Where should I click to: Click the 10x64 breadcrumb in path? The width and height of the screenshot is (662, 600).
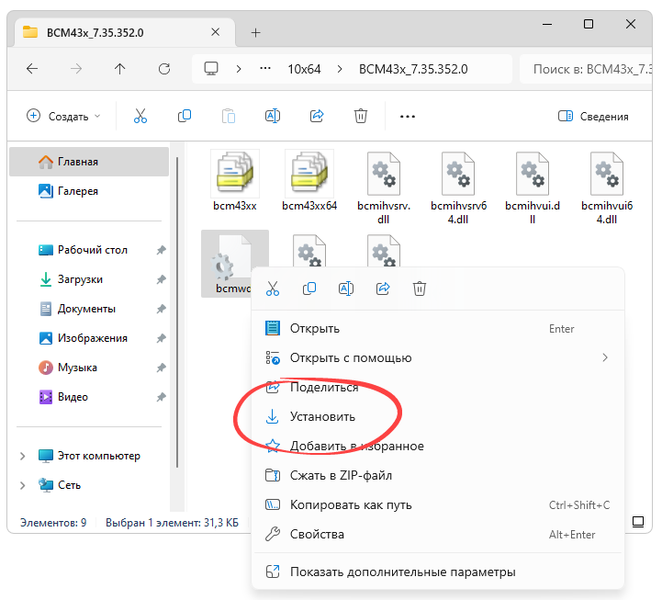point(304,69)
